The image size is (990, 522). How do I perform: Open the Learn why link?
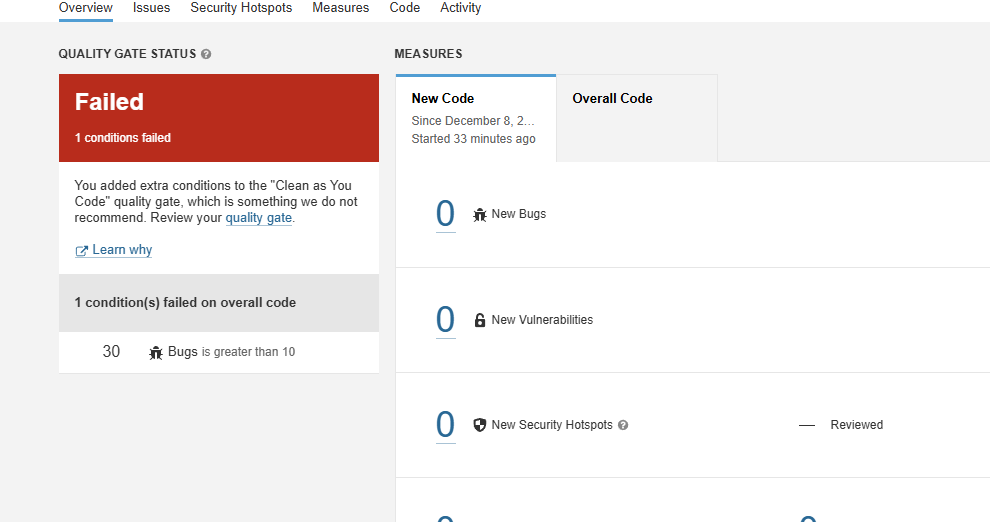point(114,250)
